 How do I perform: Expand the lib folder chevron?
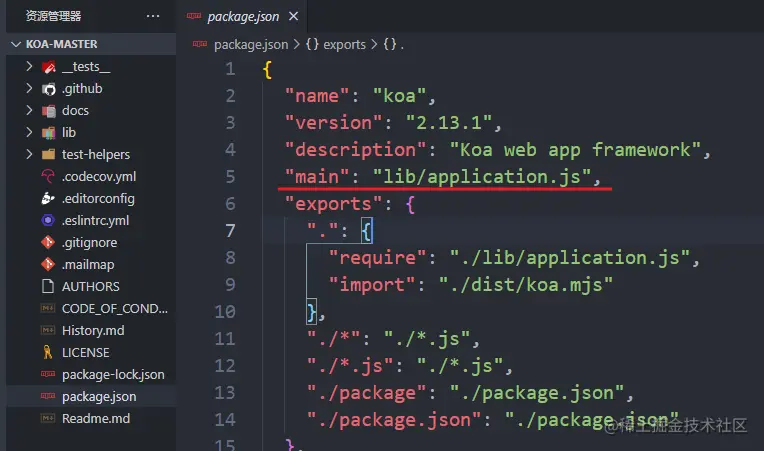(x=29, y=132)
